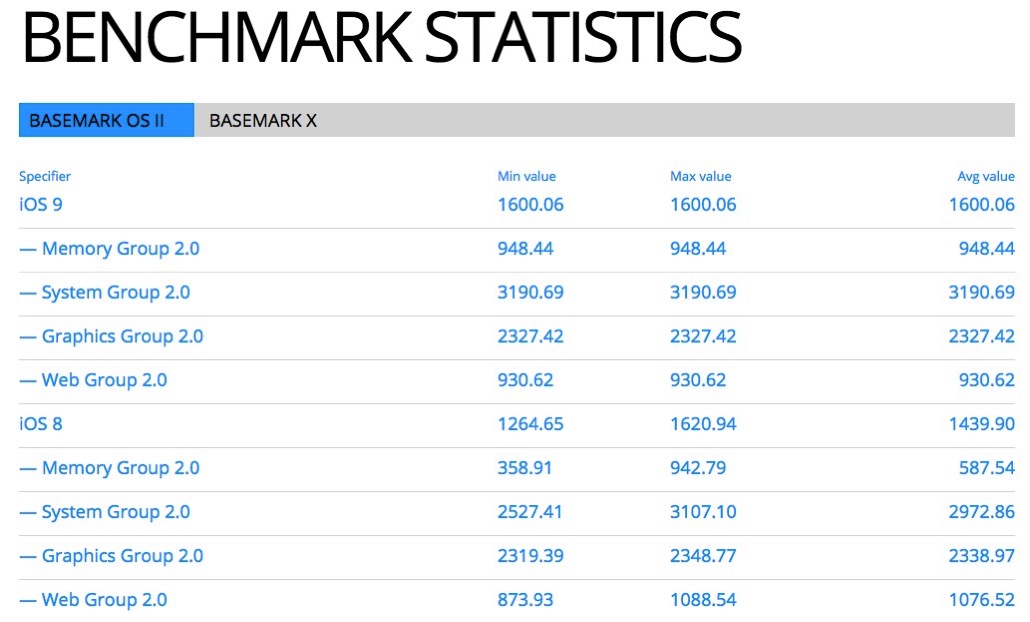Open the iOS 8 specifier link
This screenshot has height=622, width=1030.
tap(41, 424)
